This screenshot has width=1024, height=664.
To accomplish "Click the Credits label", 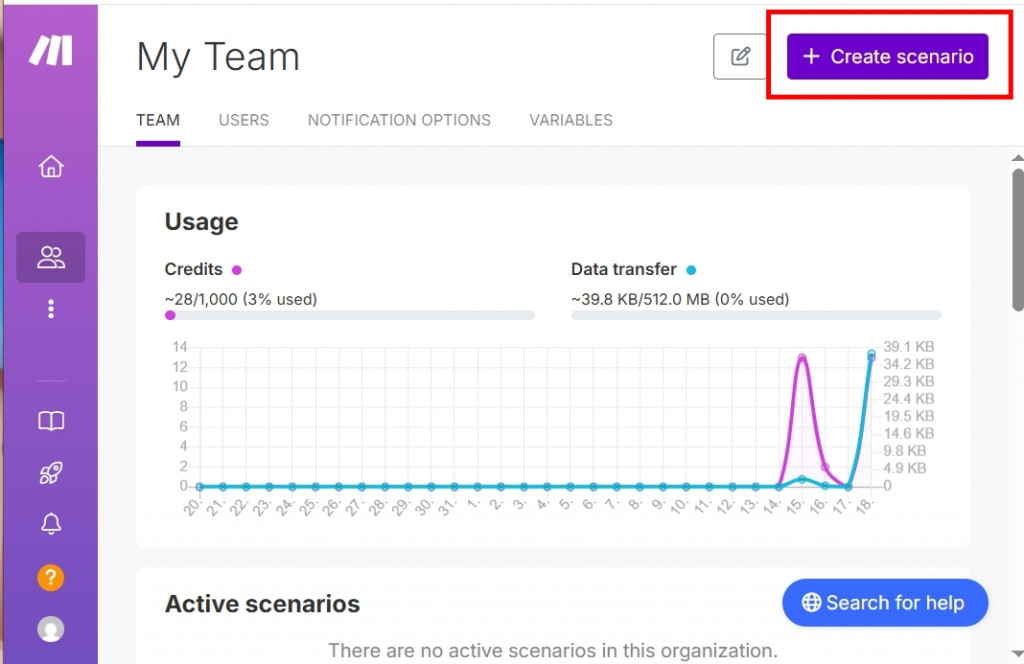I will (193, 269).
